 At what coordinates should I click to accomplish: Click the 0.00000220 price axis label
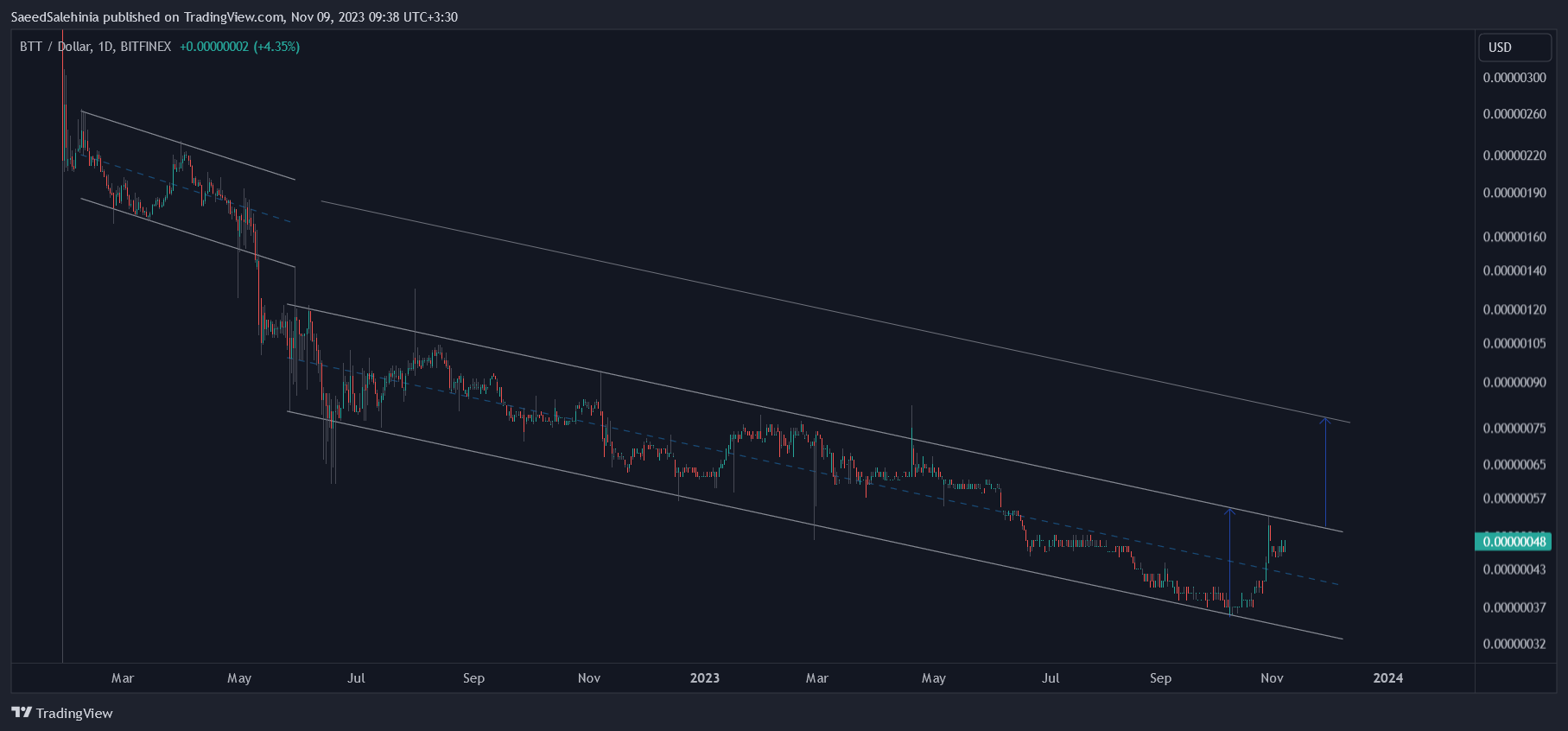click(1514, 156)
